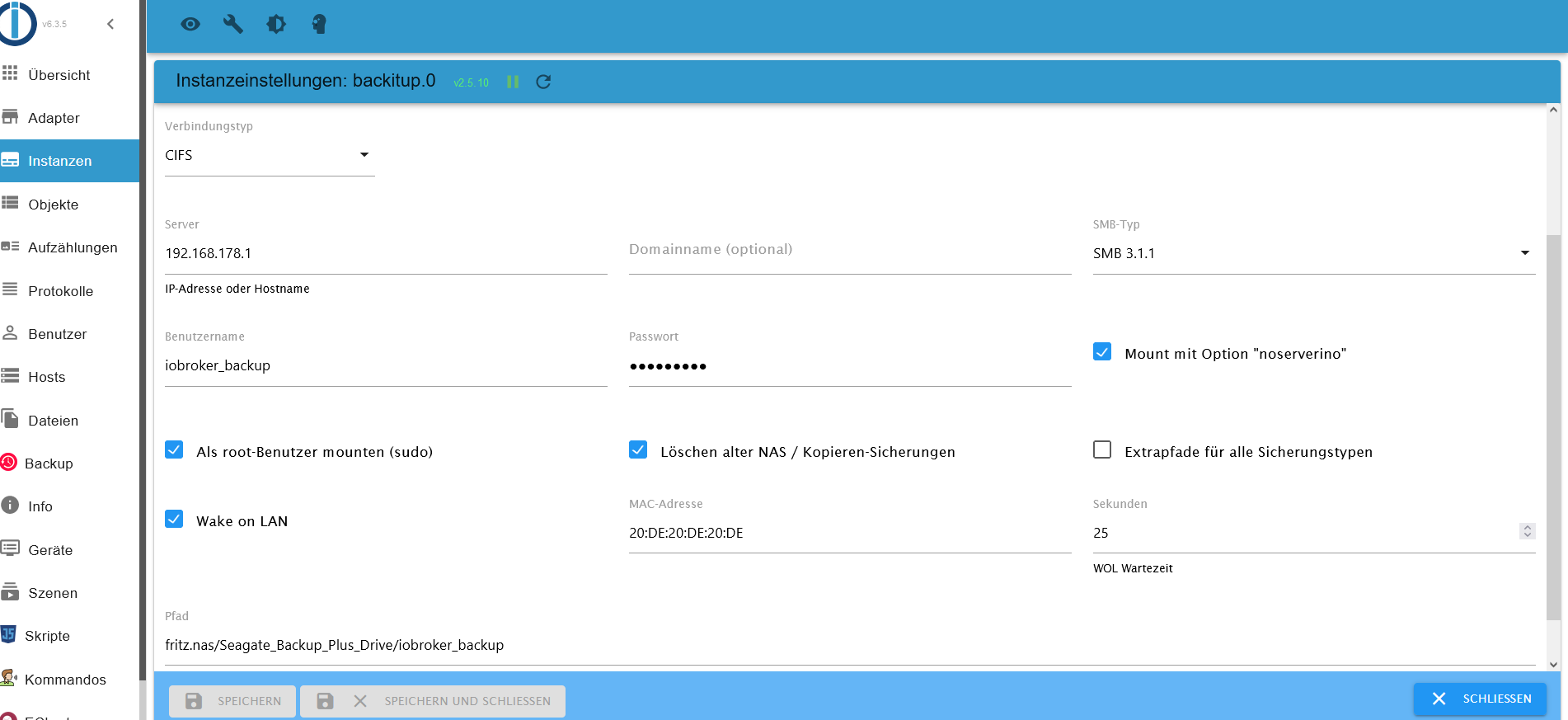Click the Info circle icon
The image size is (1568, 720).
coord(10,506)
